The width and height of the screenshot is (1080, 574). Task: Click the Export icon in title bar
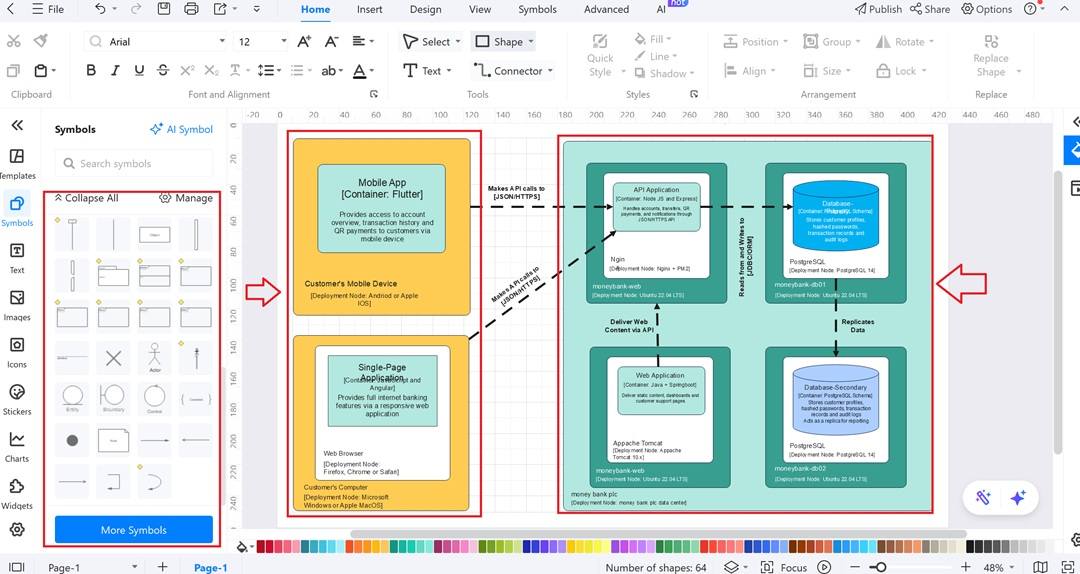point(220,9)
